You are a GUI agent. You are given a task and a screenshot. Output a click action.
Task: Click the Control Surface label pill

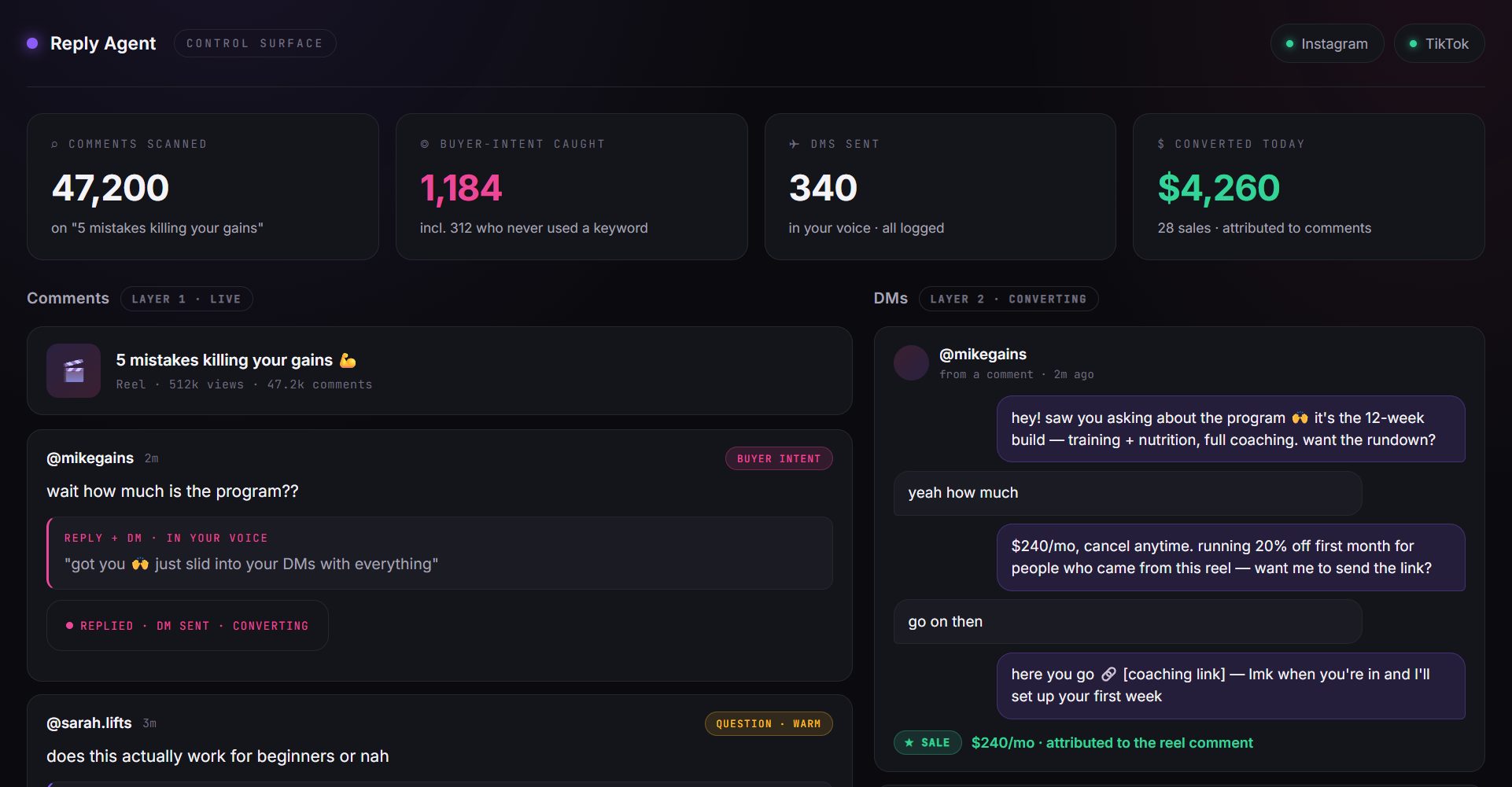pyautogui.click(x=255, y=43)
